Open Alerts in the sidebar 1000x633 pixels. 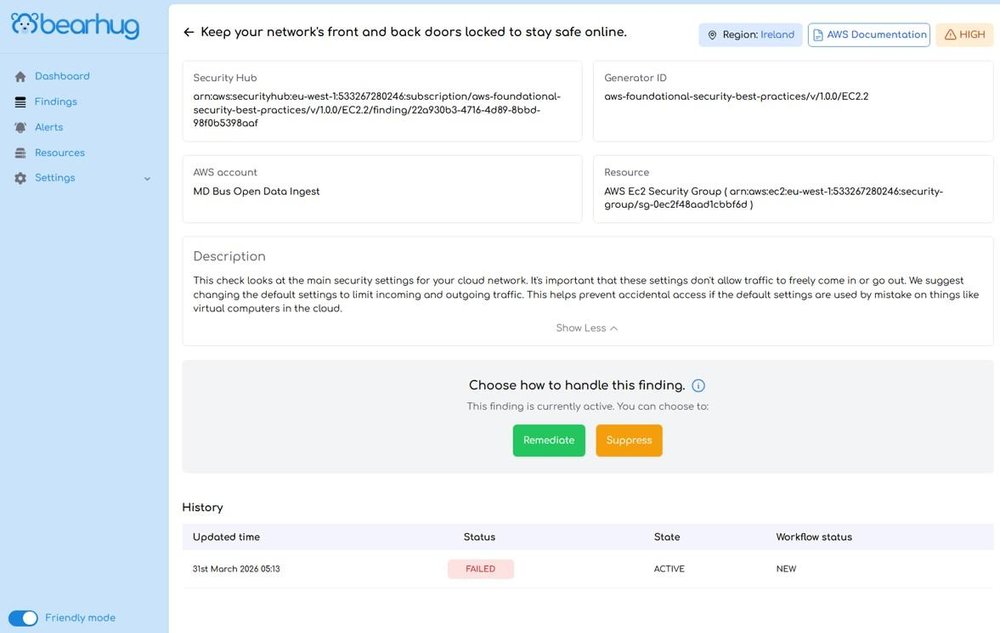(x=48, y=127)
